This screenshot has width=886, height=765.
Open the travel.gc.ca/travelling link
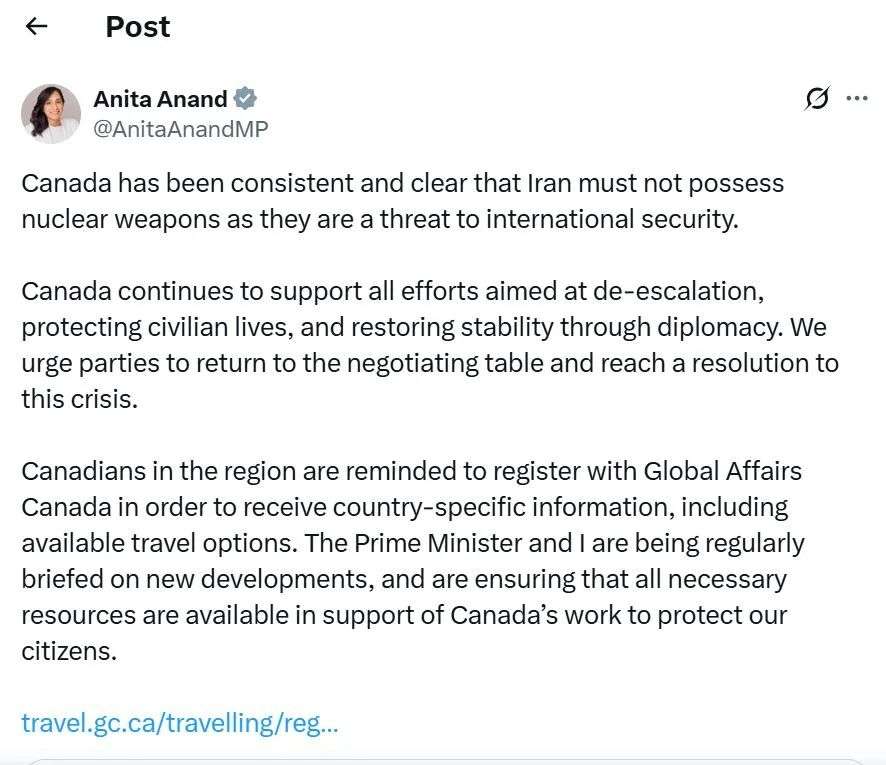(180, 723)
